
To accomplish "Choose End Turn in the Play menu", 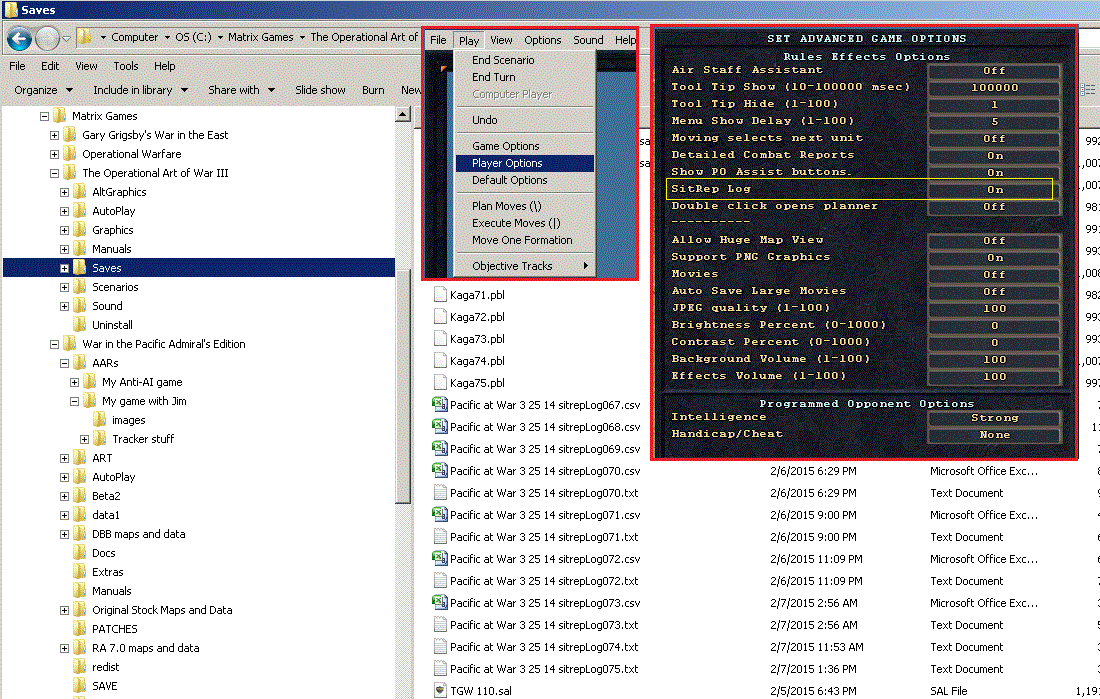I will [525, 77].
